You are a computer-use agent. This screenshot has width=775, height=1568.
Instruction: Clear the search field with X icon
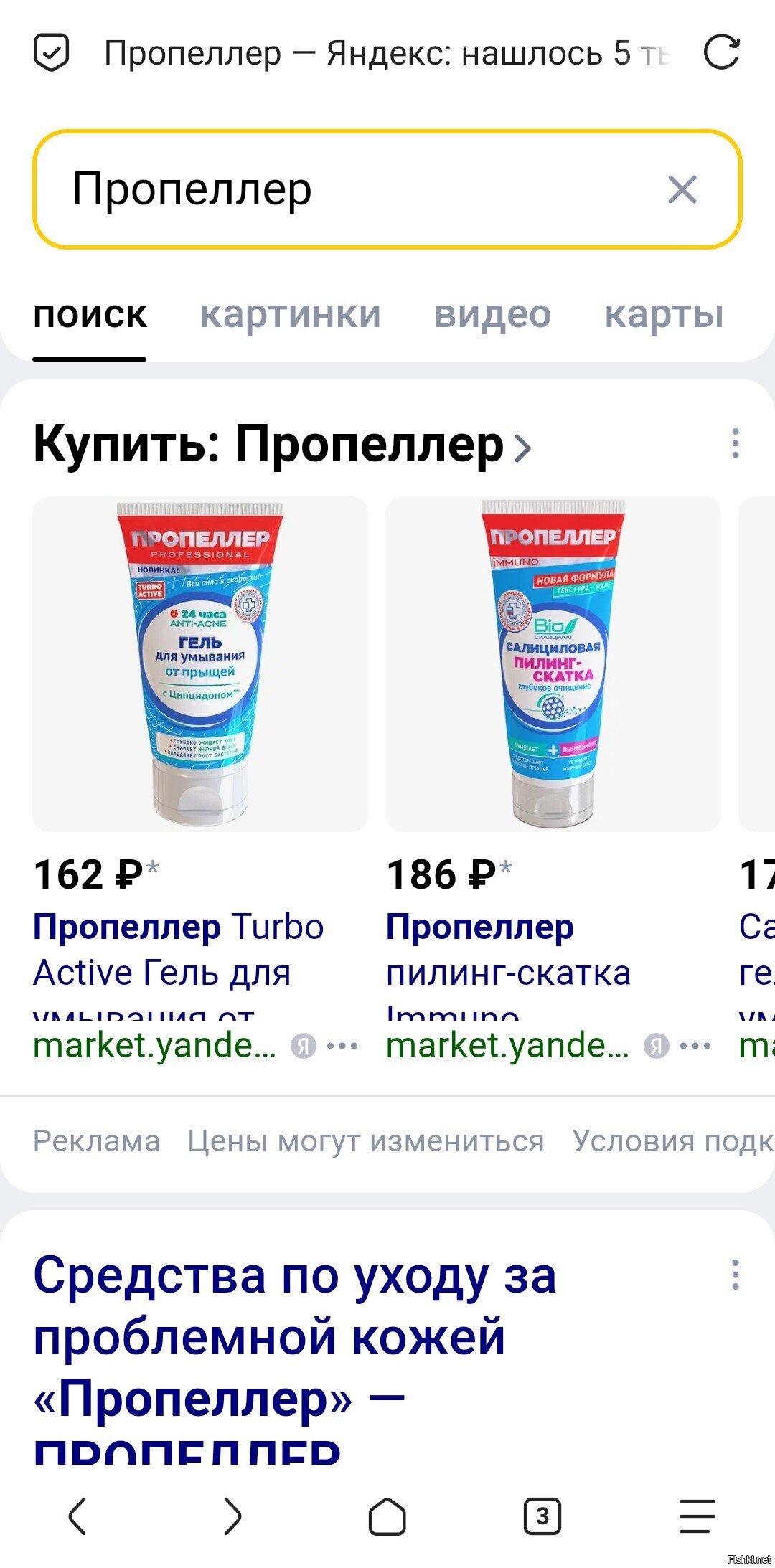click(682, 190)
